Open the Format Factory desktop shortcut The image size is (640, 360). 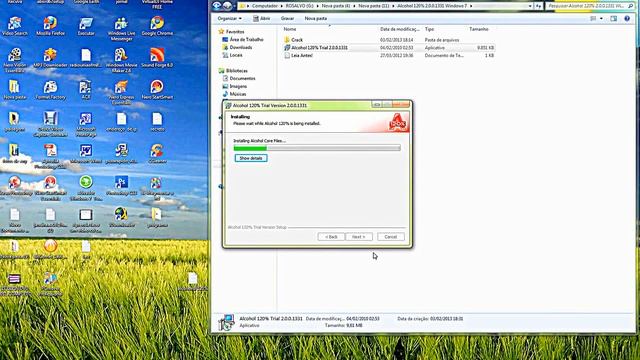[x=50, y=90]
